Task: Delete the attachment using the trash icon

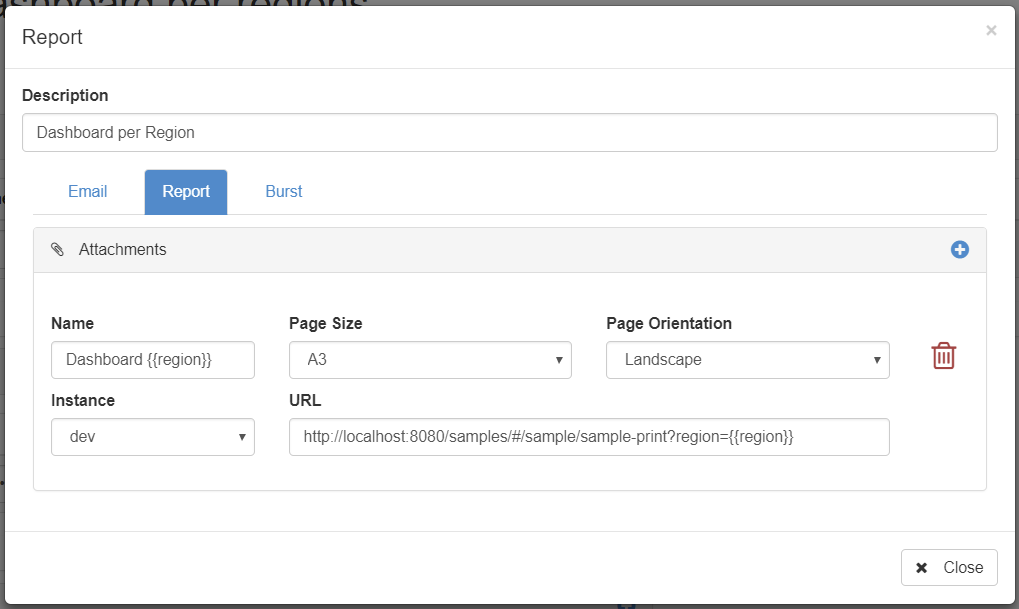Action: (x=943, y=356)
